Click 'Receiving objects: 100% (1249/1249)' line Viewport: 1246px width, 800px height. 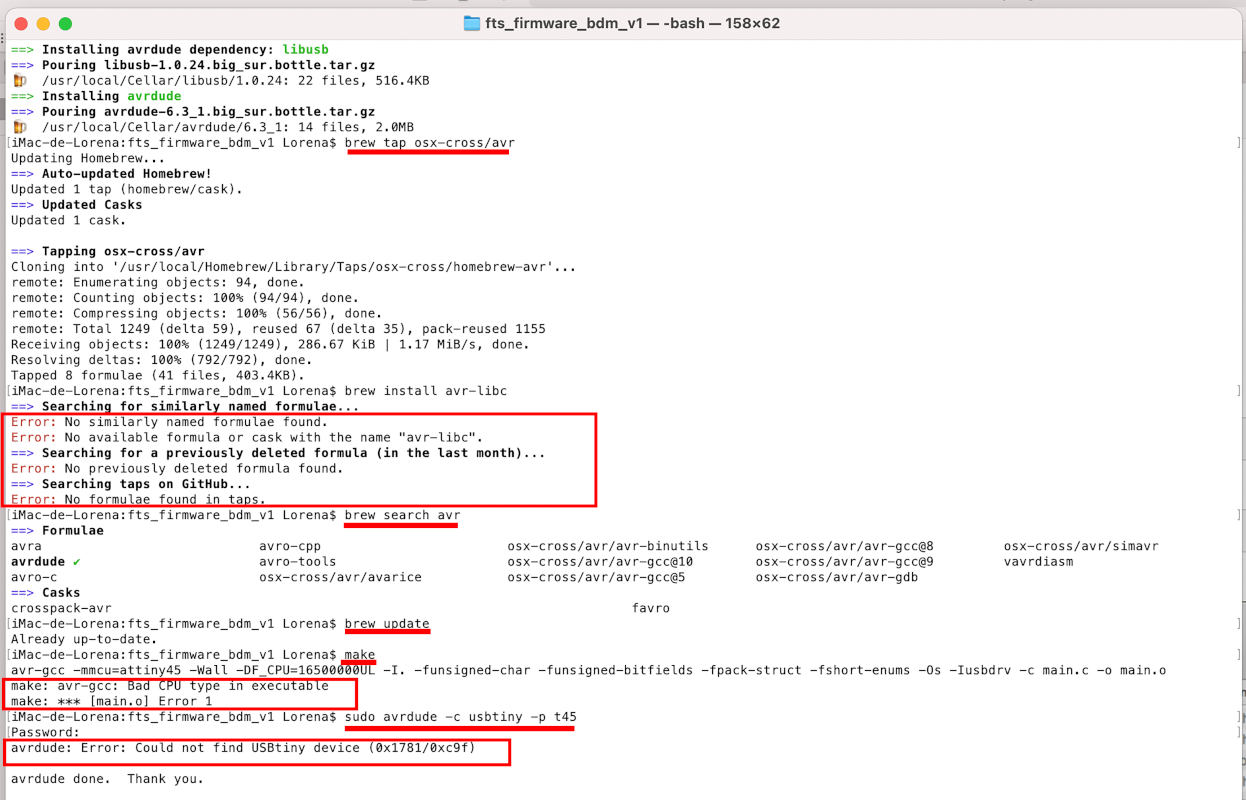coord(271,344)
